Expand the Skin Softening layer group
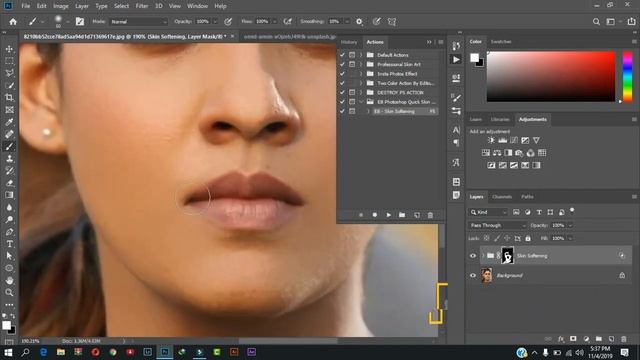Viewport: 640px width, 360px height. pyautogui.click(x=483, y=256)
